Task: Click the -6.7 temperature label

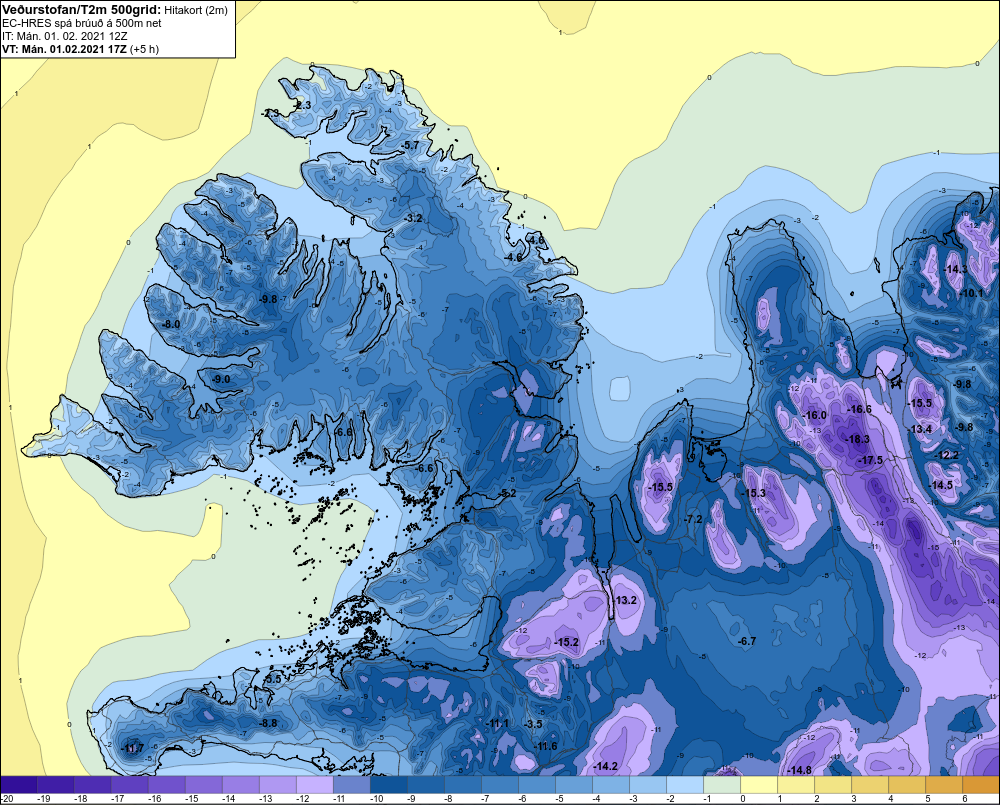Action: click(x=746, y=641)
